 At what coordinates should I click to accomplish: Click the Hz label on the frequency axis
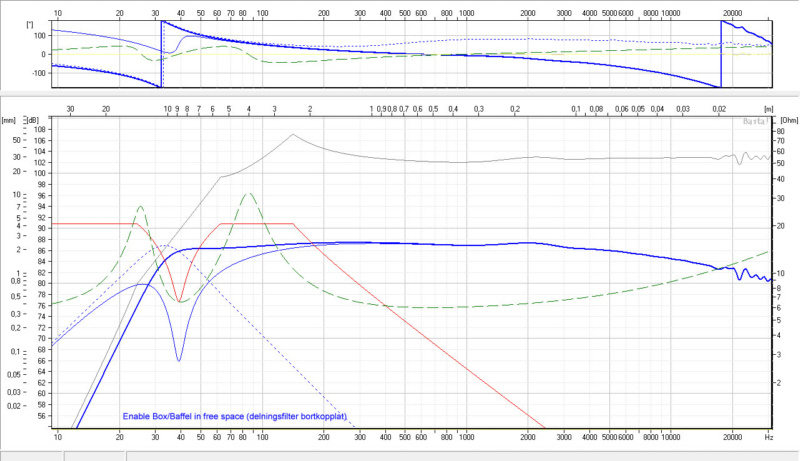[x=768, y=438]
